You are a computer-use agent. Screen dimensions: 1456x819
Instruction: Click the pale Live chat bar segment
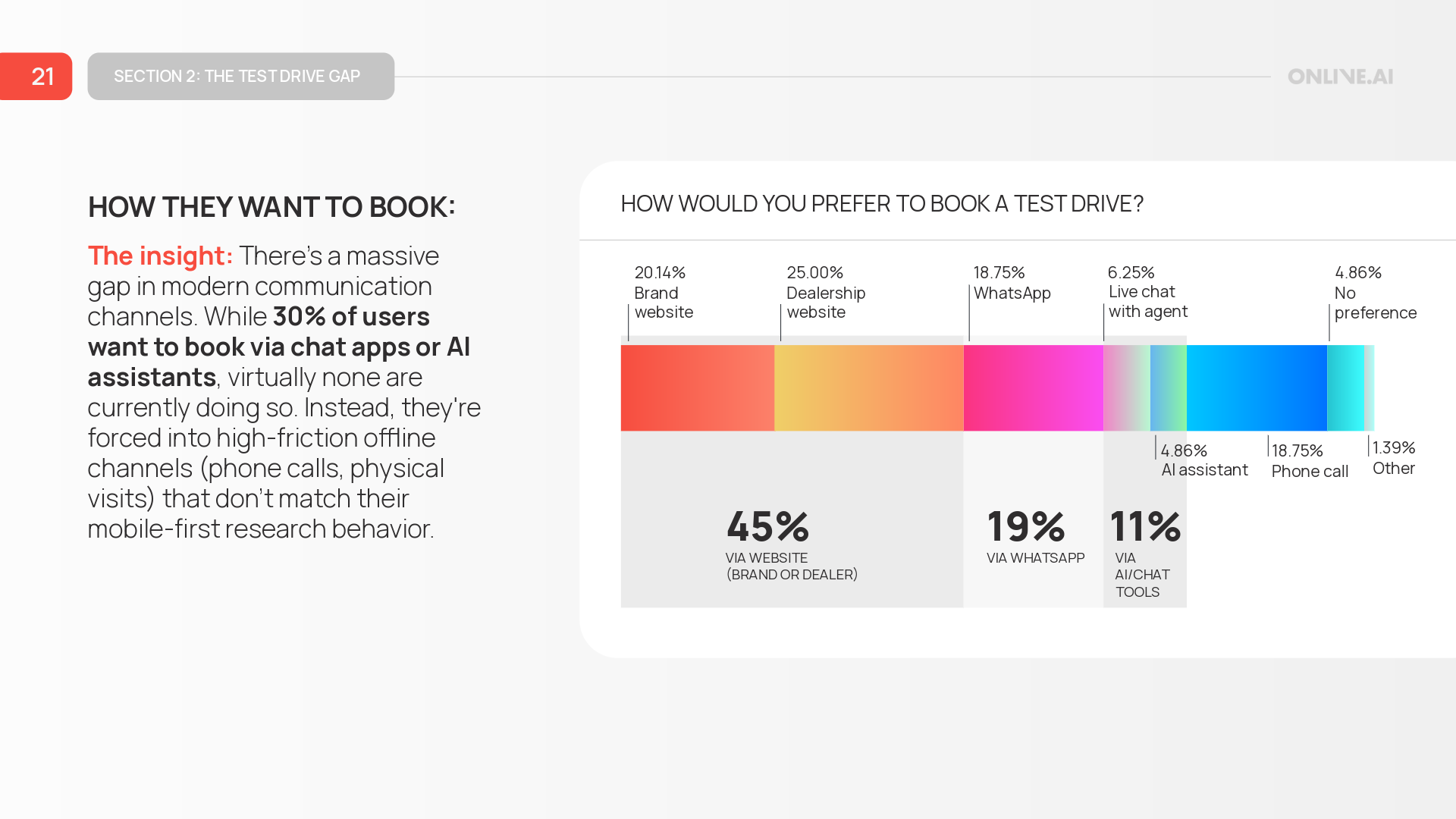click(x=1127, y=388)
